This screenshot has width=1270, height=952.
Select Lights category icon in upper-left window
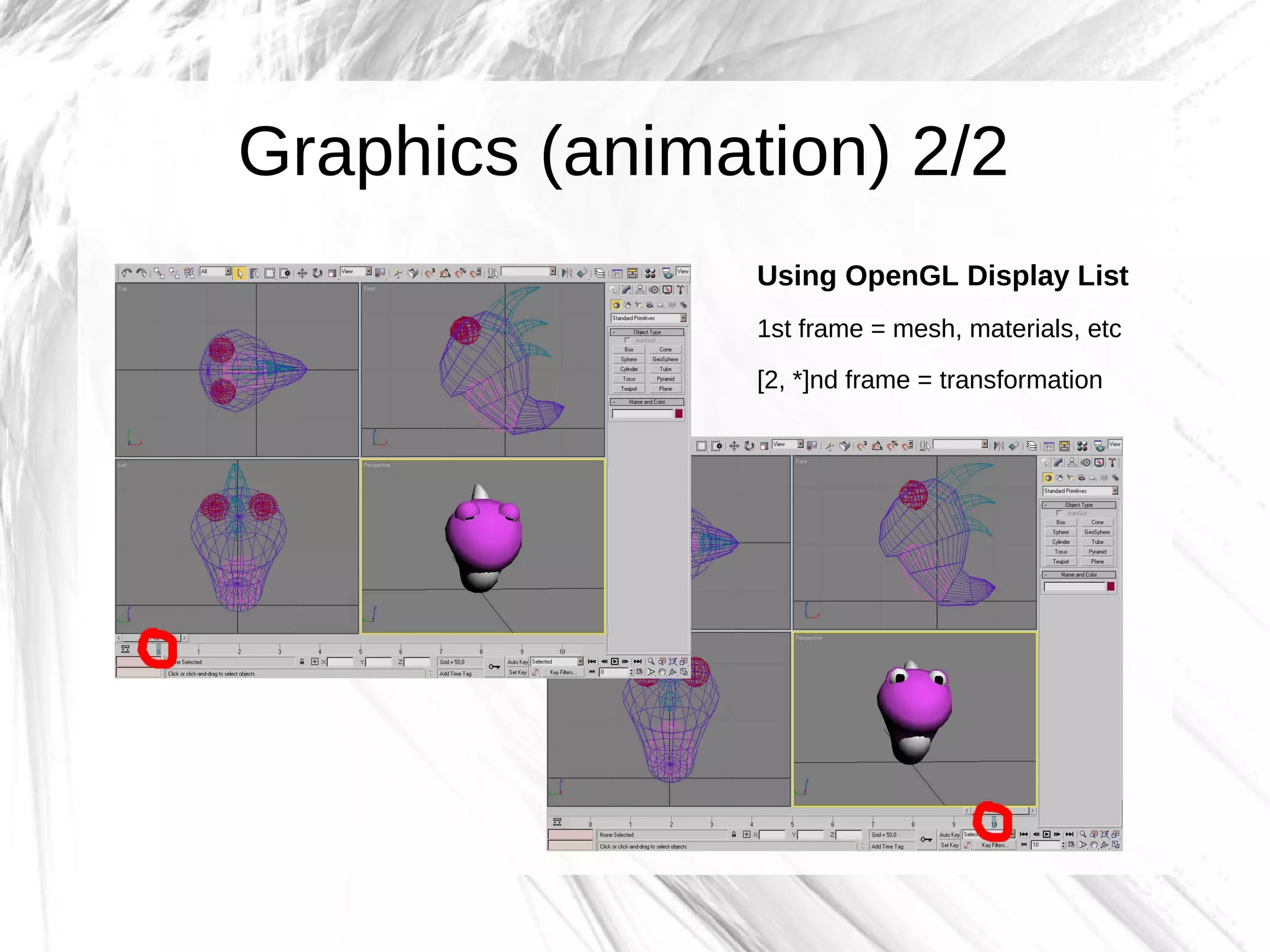click(x=638, y=305)
